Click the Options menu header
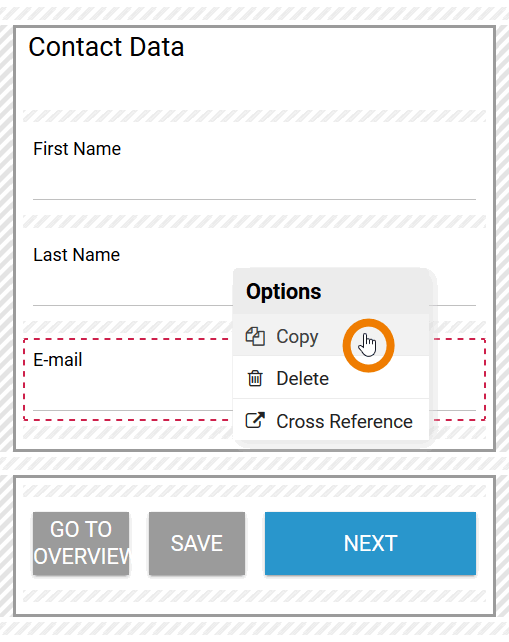Viewport: 509px width, 642px height. coord(331,292)
